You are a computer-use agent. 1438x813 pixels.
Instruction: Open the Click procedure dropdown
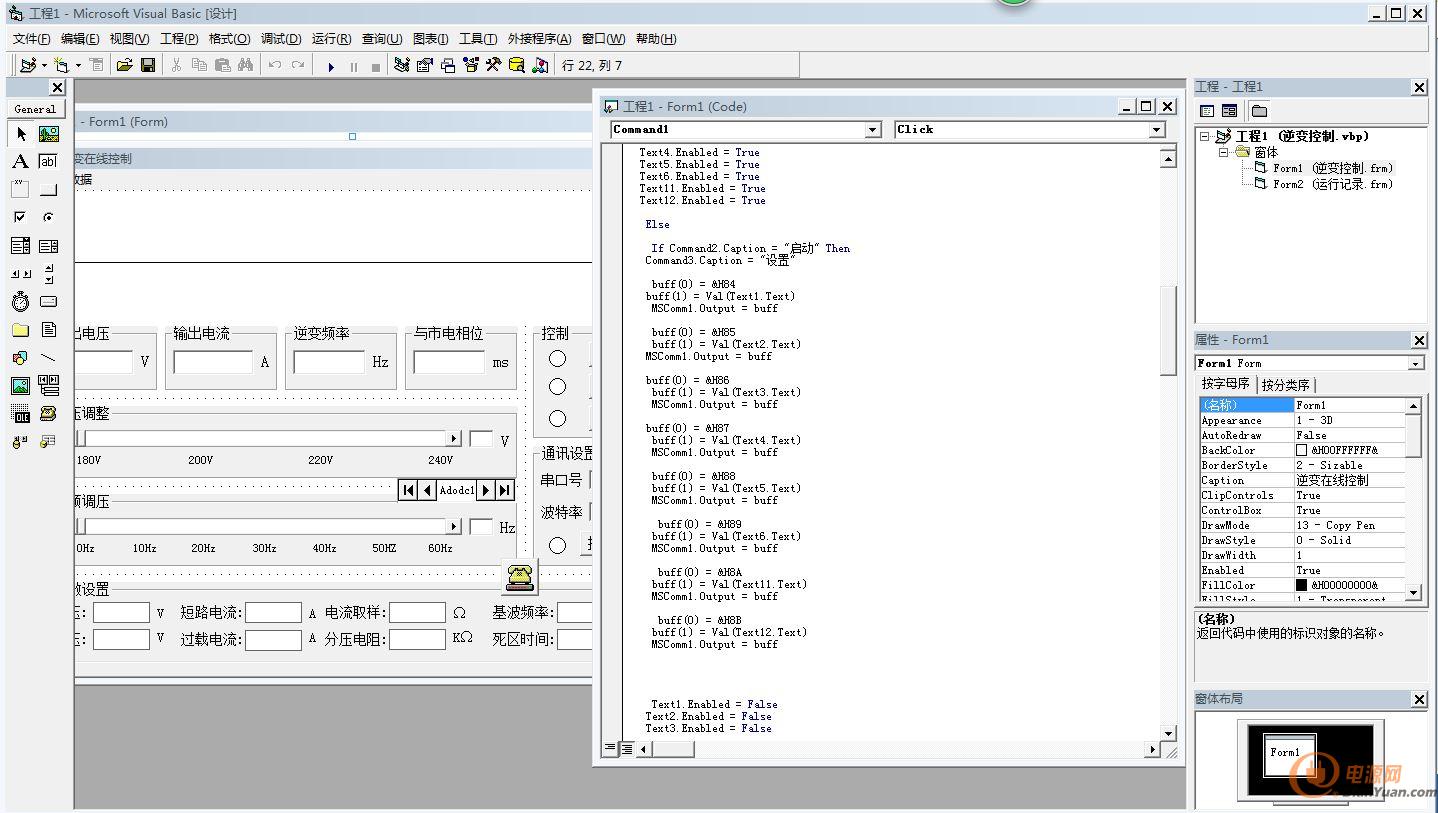[x=1157, y=130]
